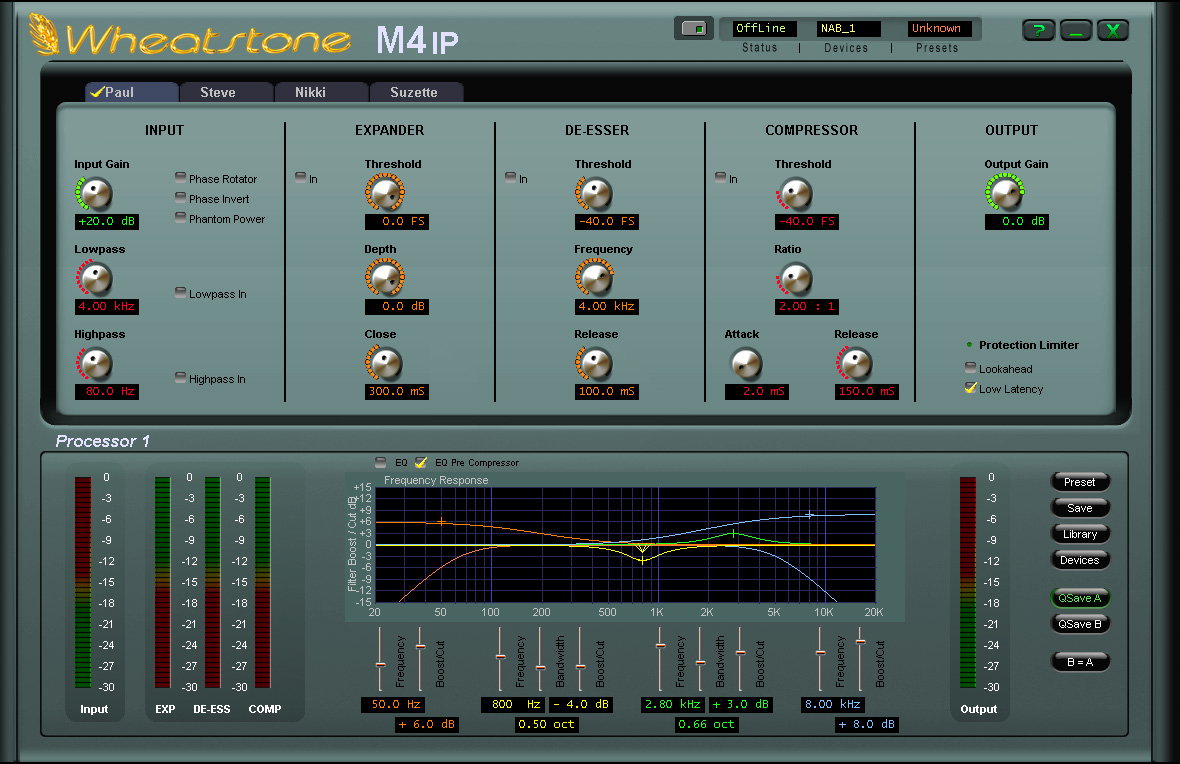This screenshot has width=1180, height=764.
Task: Go to the Suzette tab
Action: pos(416,92)
